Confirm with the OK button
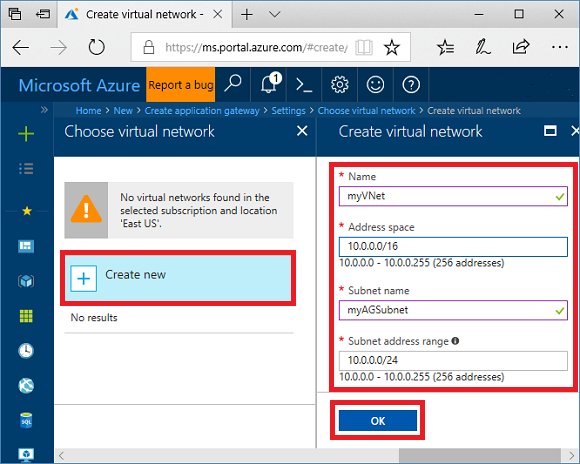This screenshot has width=580, height=464. pyautogui.click(x=378, y=421)
